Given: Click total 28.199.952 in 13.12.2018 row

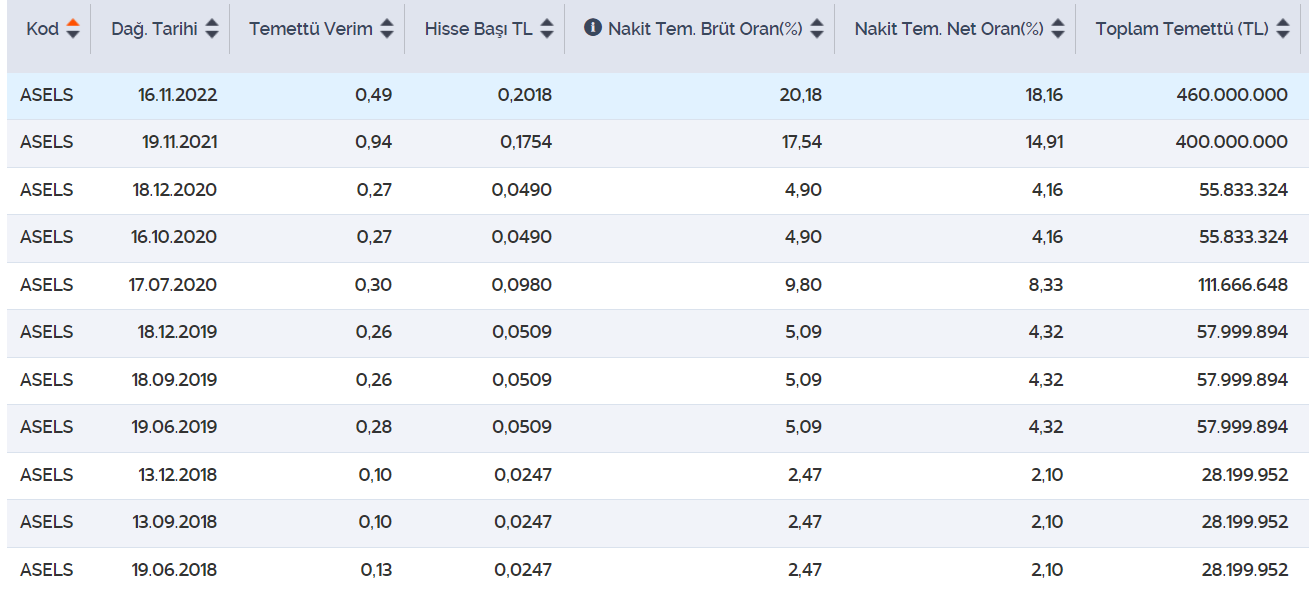Looking at the screenshot, I should click(x=1245, y=475).
